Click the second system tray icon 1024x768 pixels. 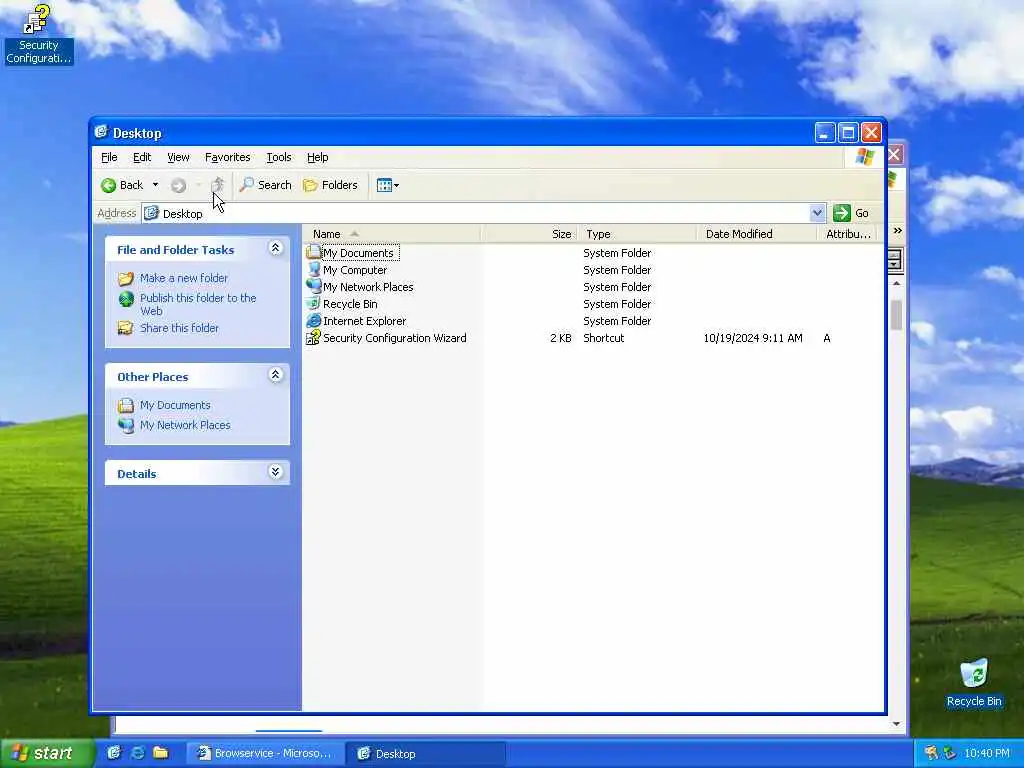950,754
